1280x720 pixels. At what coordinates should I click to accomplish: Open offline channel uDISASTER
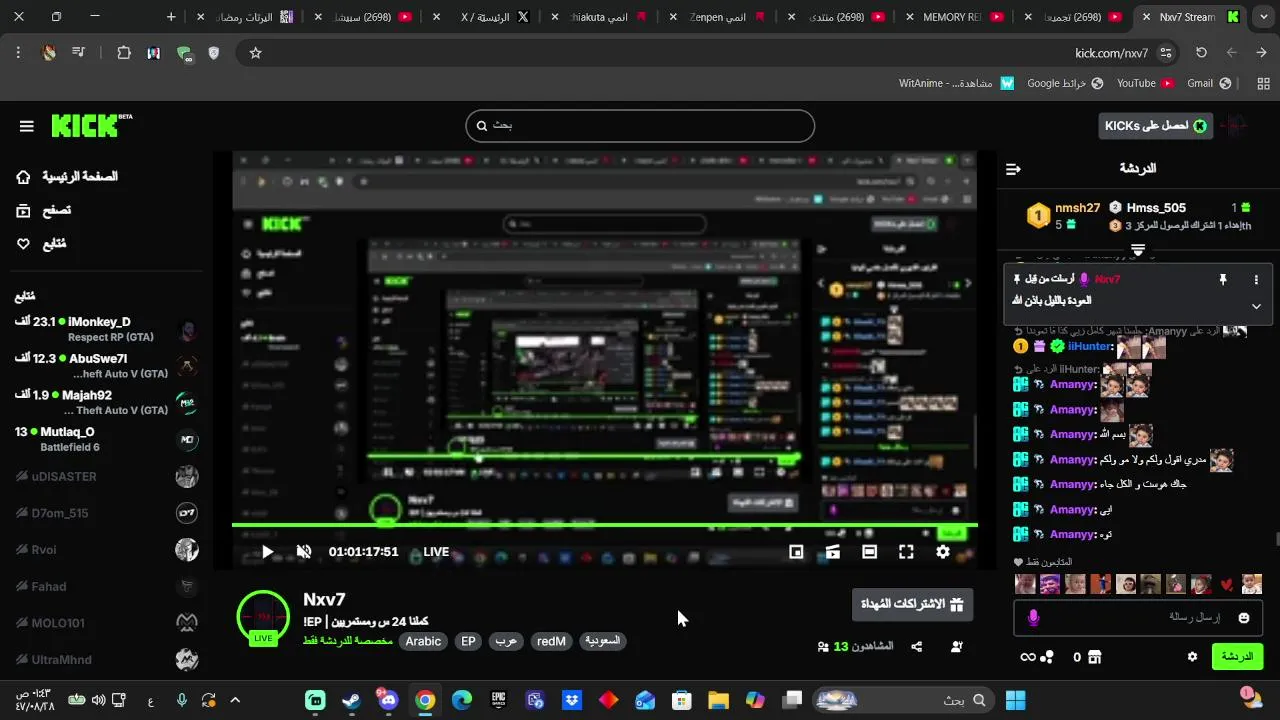[106, 477]
